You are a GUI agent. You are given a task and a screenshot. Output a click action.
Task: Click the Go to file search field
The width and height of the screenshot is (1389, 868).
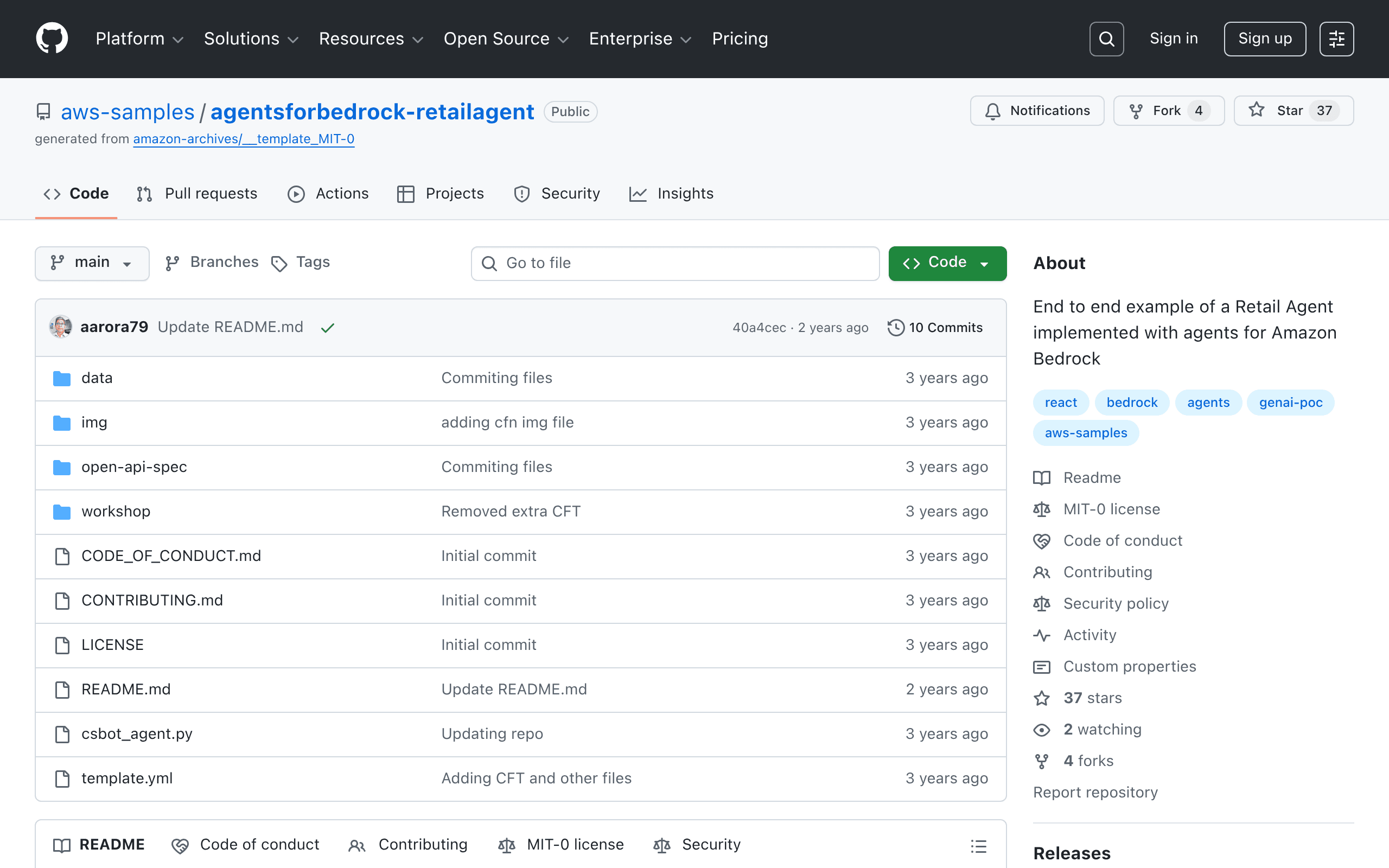(x=675, y=263)
